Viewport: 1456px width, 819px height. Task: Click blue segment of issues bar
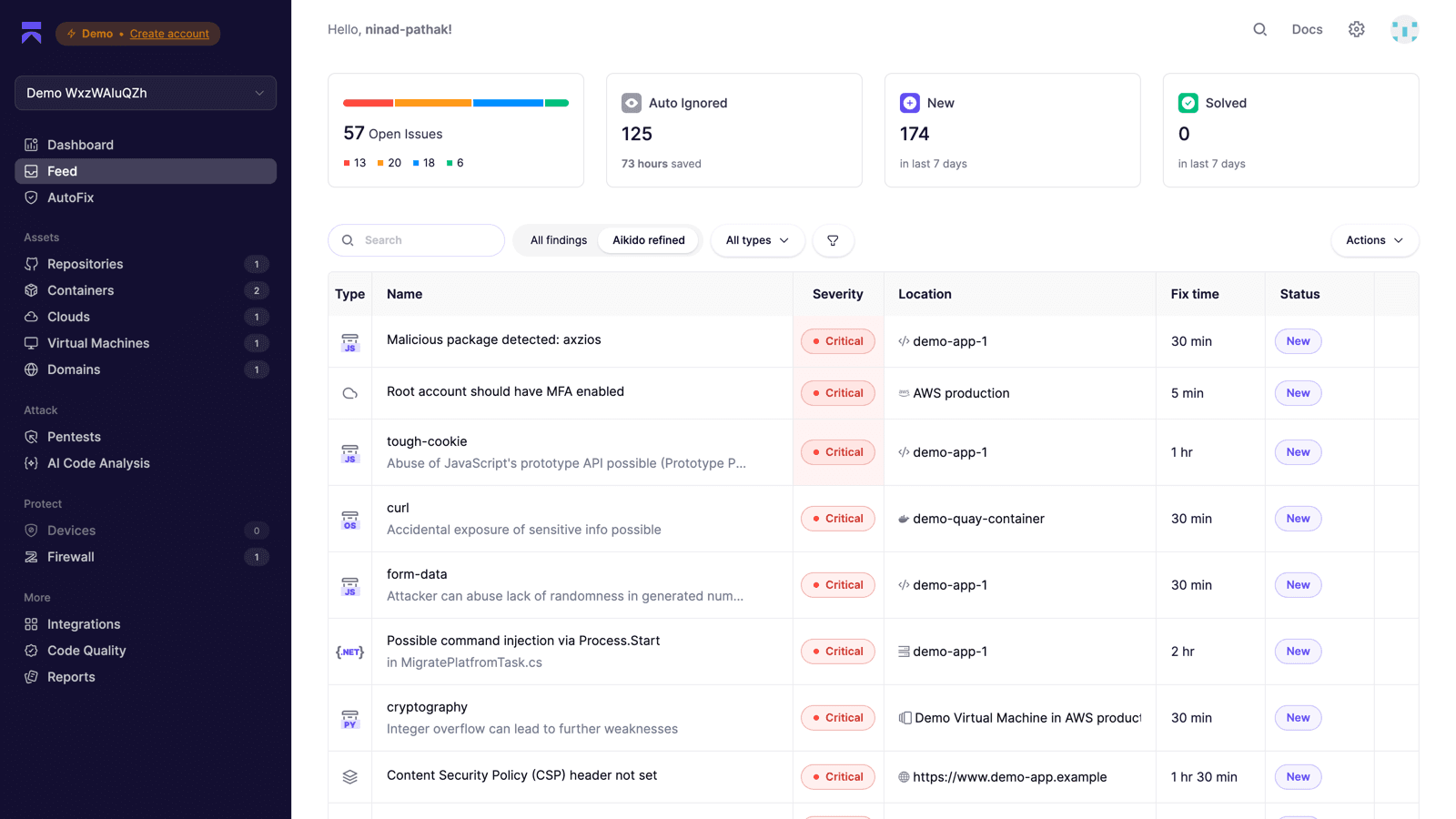click(x=508, y=103)
